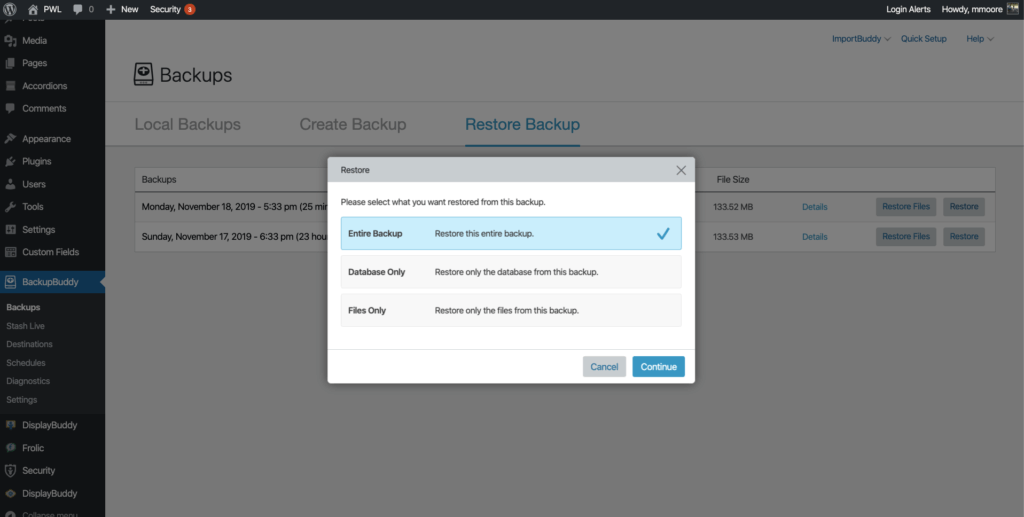Select the Database Only option
Image resolution: width=1024 pixels, height=517 pixels.
pyautogui.click(x=511, y=272)
